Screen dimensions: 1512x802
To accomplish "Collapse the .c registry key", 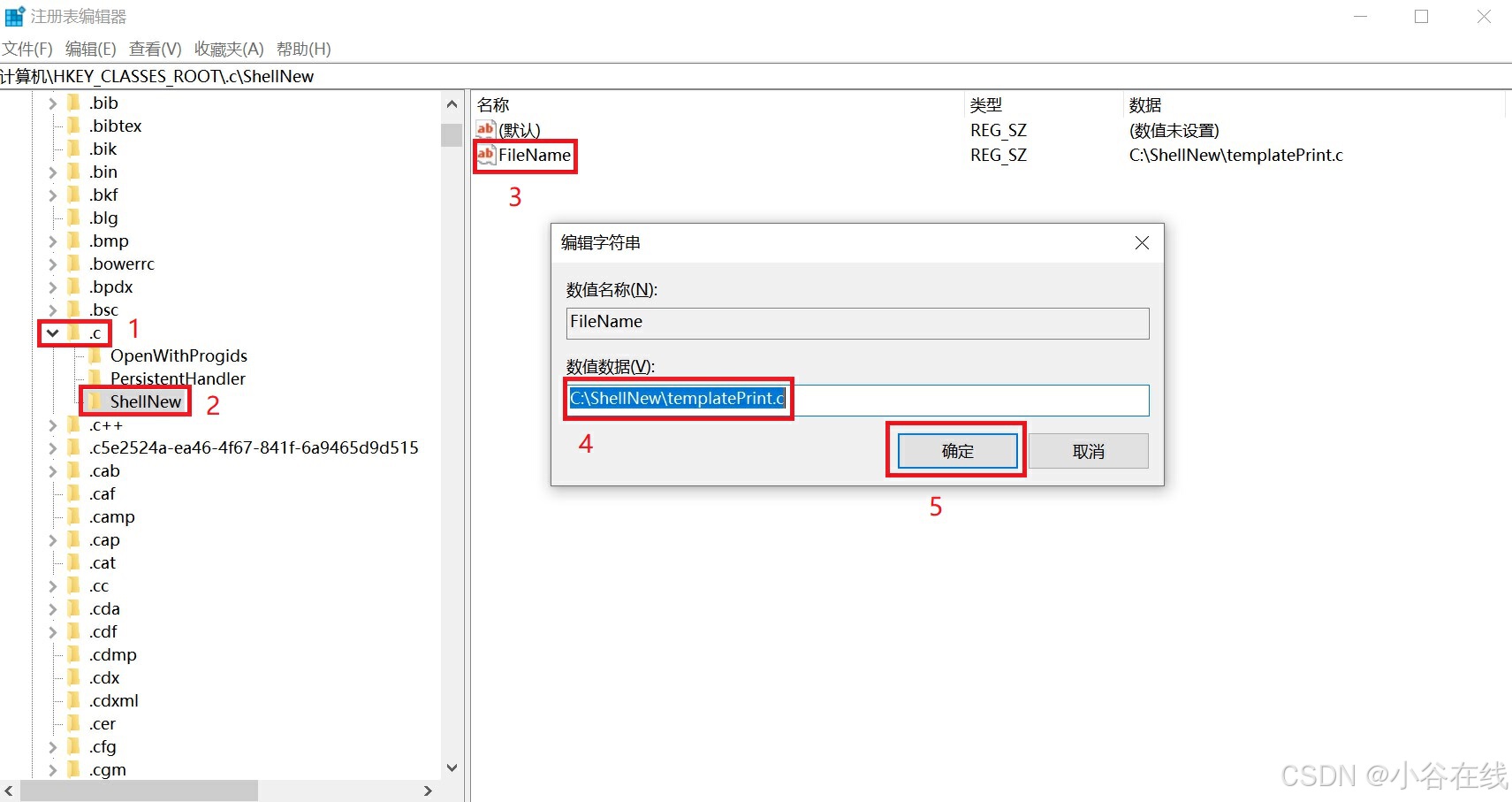I will tap(53, 333).
